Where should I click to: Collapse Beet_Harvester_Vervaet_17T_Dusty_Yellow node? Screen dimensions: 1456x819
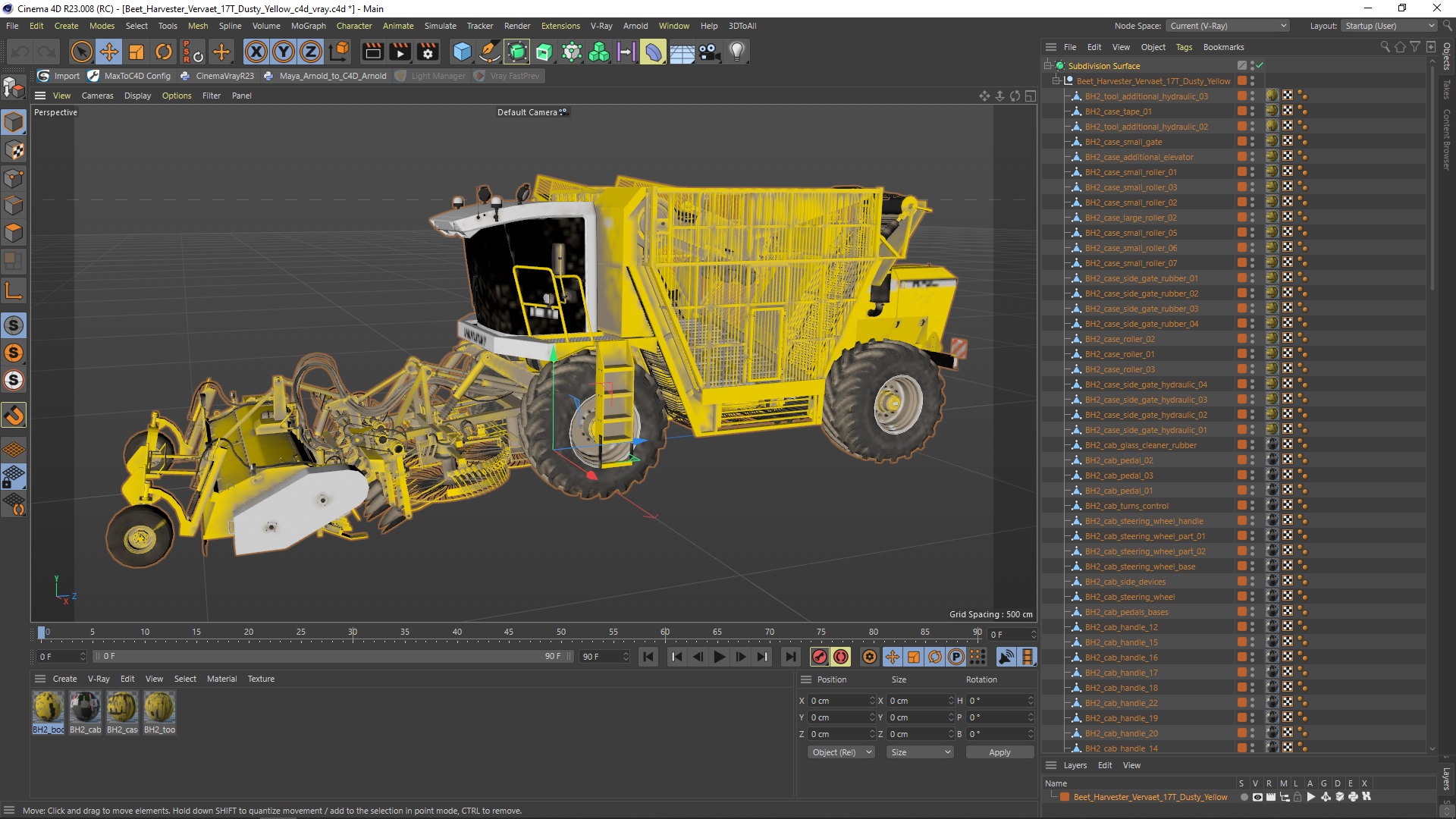pyautogui.click(x=1056, y=81)
